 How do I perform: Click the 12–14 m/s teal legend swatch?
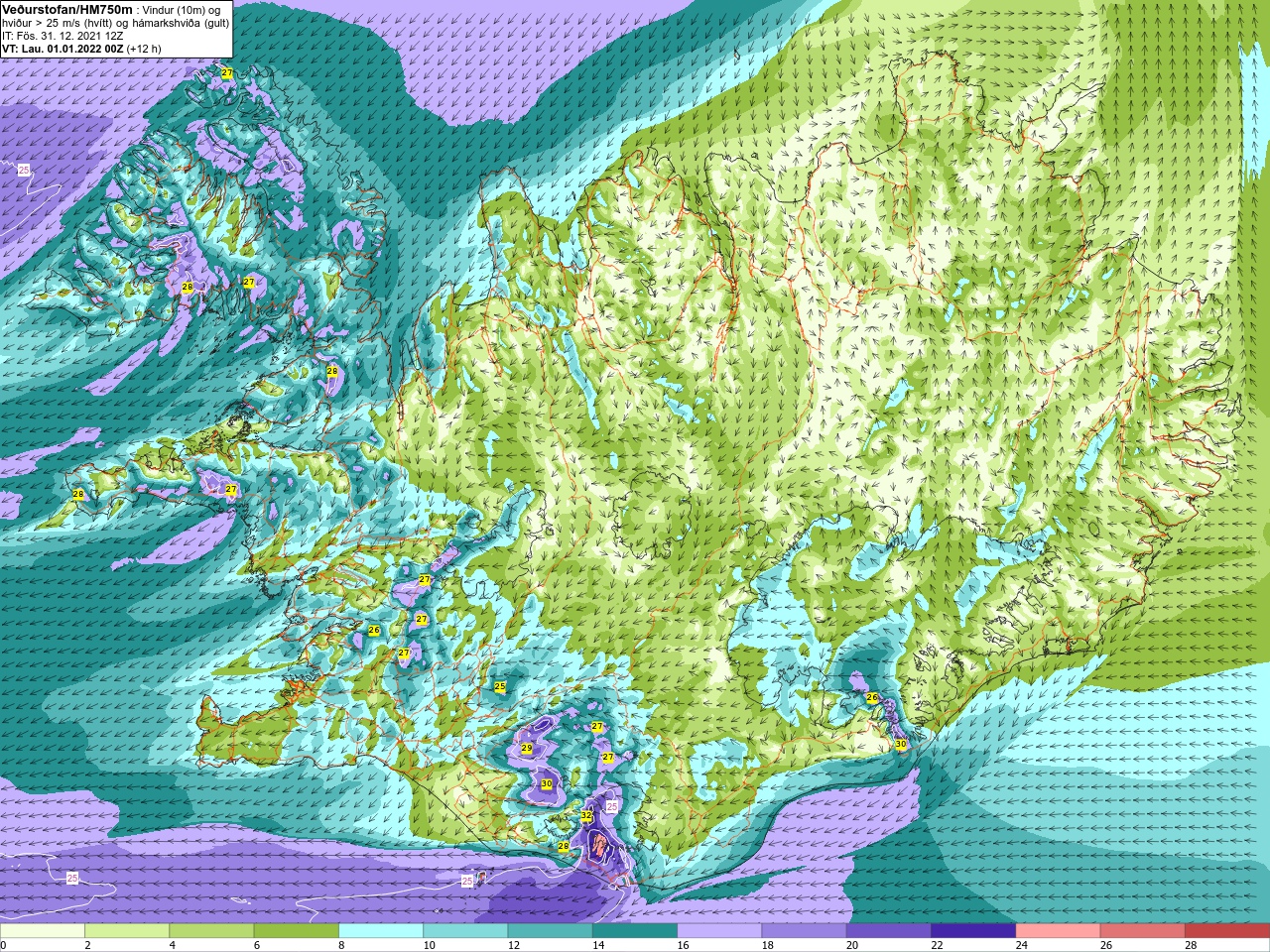point(550,931)
